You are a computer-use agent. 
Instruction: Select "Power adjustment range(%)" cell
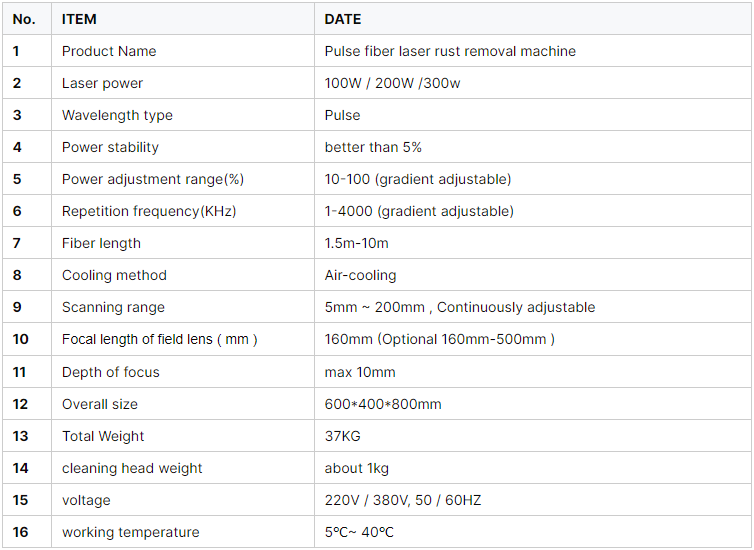[153, 179]
